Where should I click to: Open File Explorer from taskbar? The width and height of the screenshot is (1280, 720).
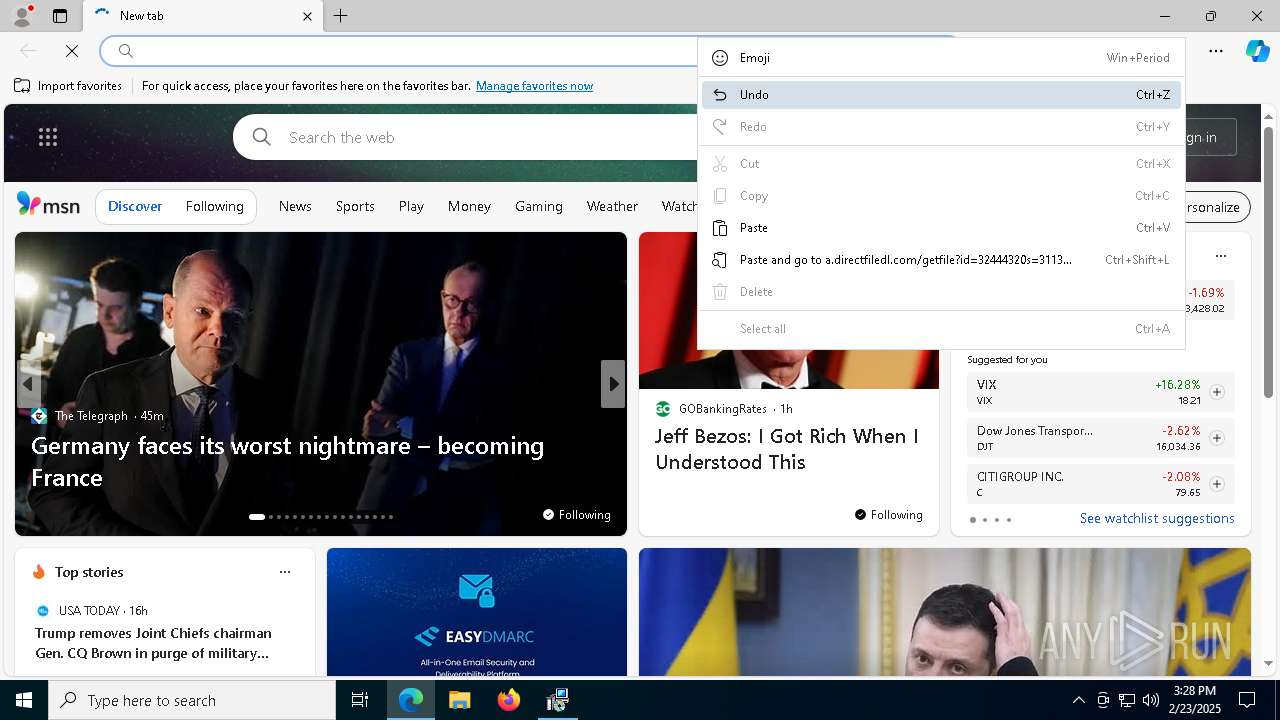[x=459, y=700]
